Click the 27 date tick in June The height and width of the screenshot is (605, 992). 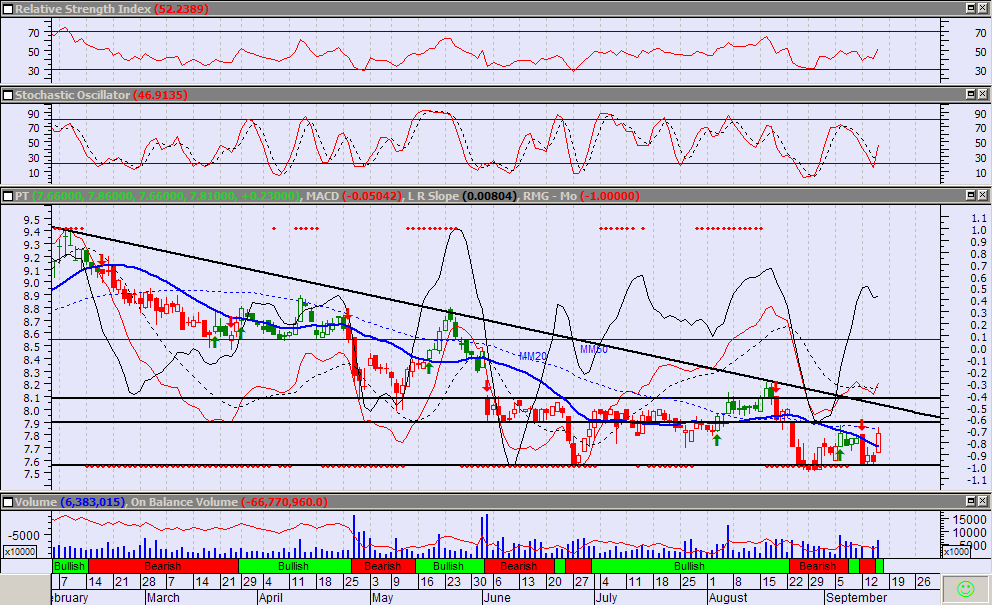581,582
